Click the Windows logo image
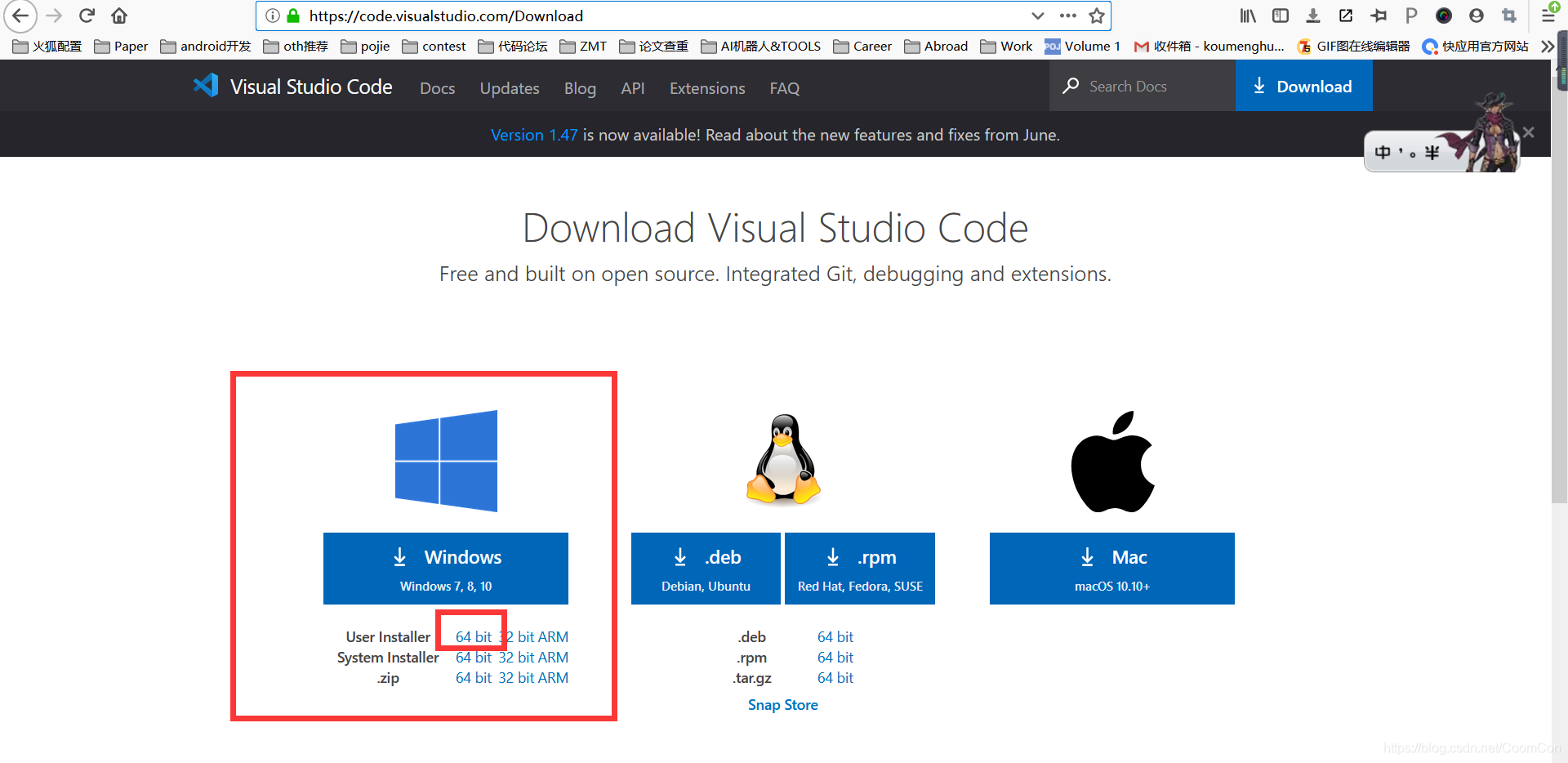 tap(446, 461)
